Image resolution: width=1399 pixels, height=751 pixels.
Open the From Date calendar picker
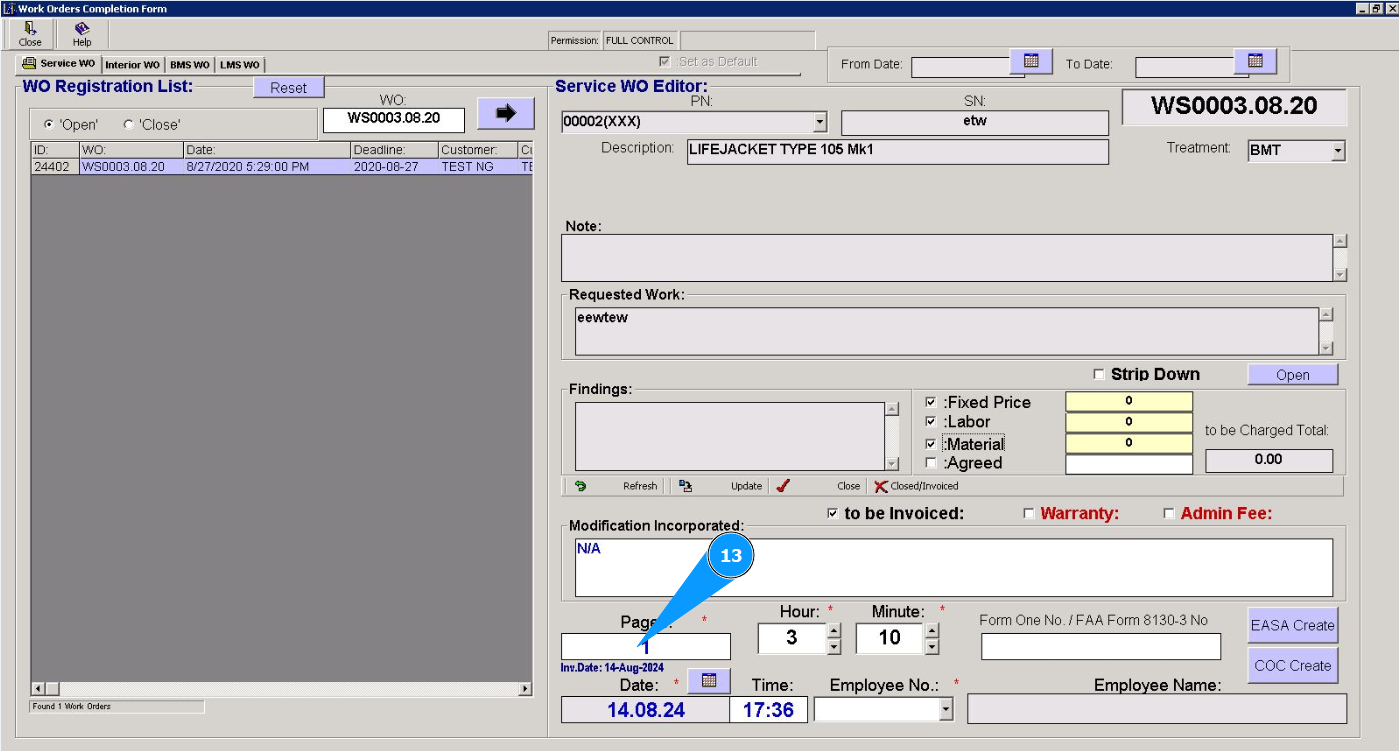tap(1031, 61)
